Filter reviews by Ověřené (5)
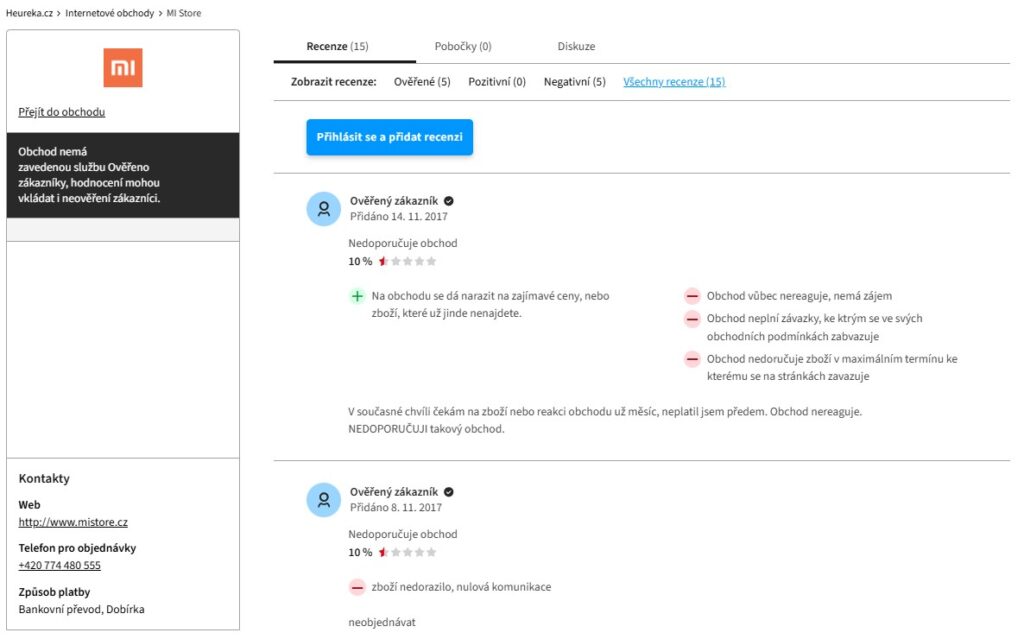Image resolution: width=1024 pixels, height=639 pixels. point(422,82)
